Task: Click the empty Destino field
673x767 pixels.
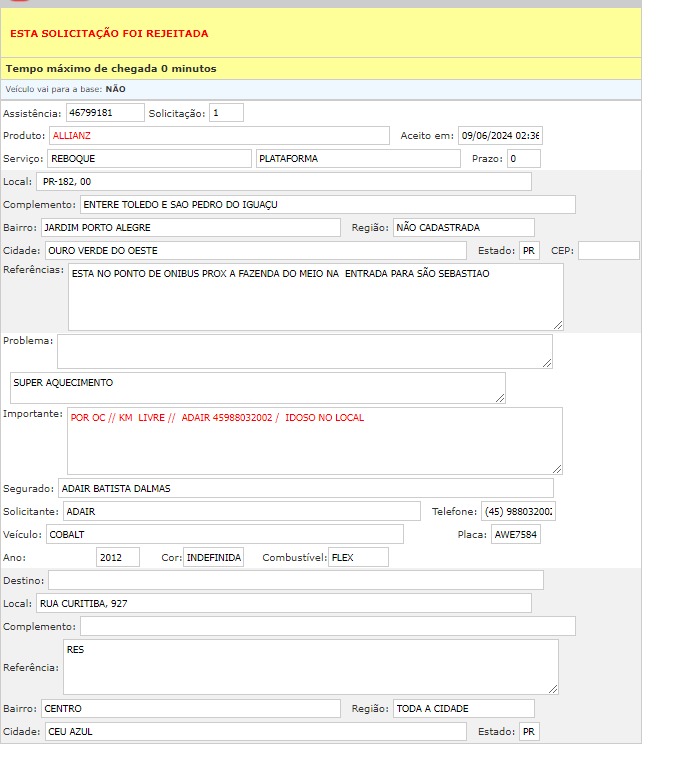Action: click(296, 580)
